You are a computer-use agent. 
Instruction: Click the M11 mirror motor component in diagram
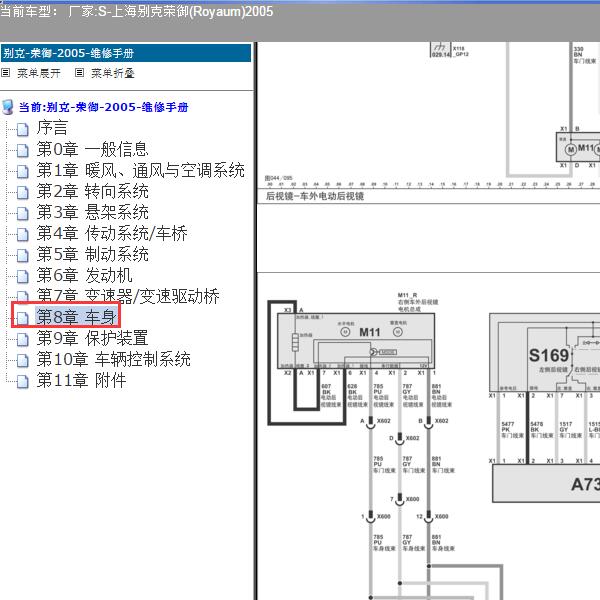coord(356,341)
